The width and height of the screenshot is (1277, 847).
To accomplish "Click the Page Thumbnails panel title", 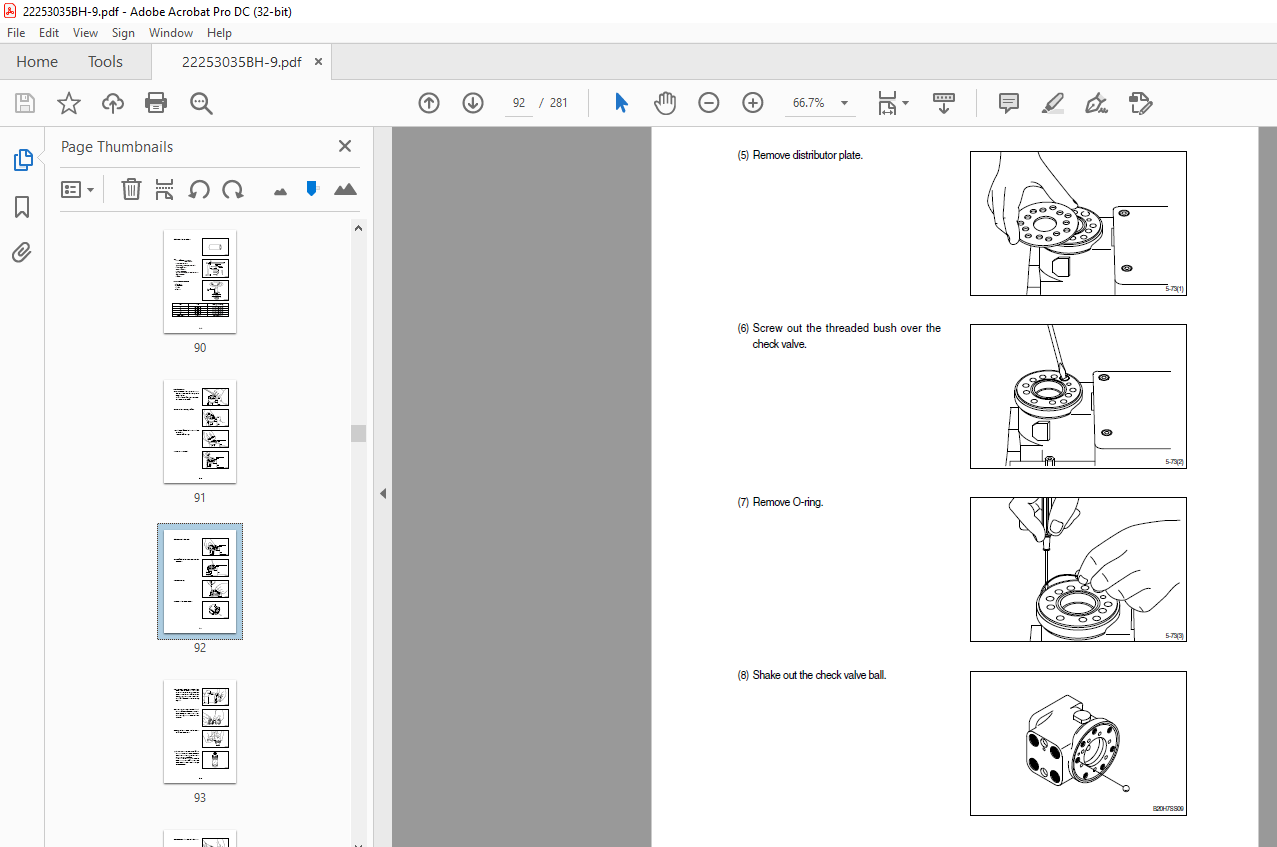I will click(117, 147).
